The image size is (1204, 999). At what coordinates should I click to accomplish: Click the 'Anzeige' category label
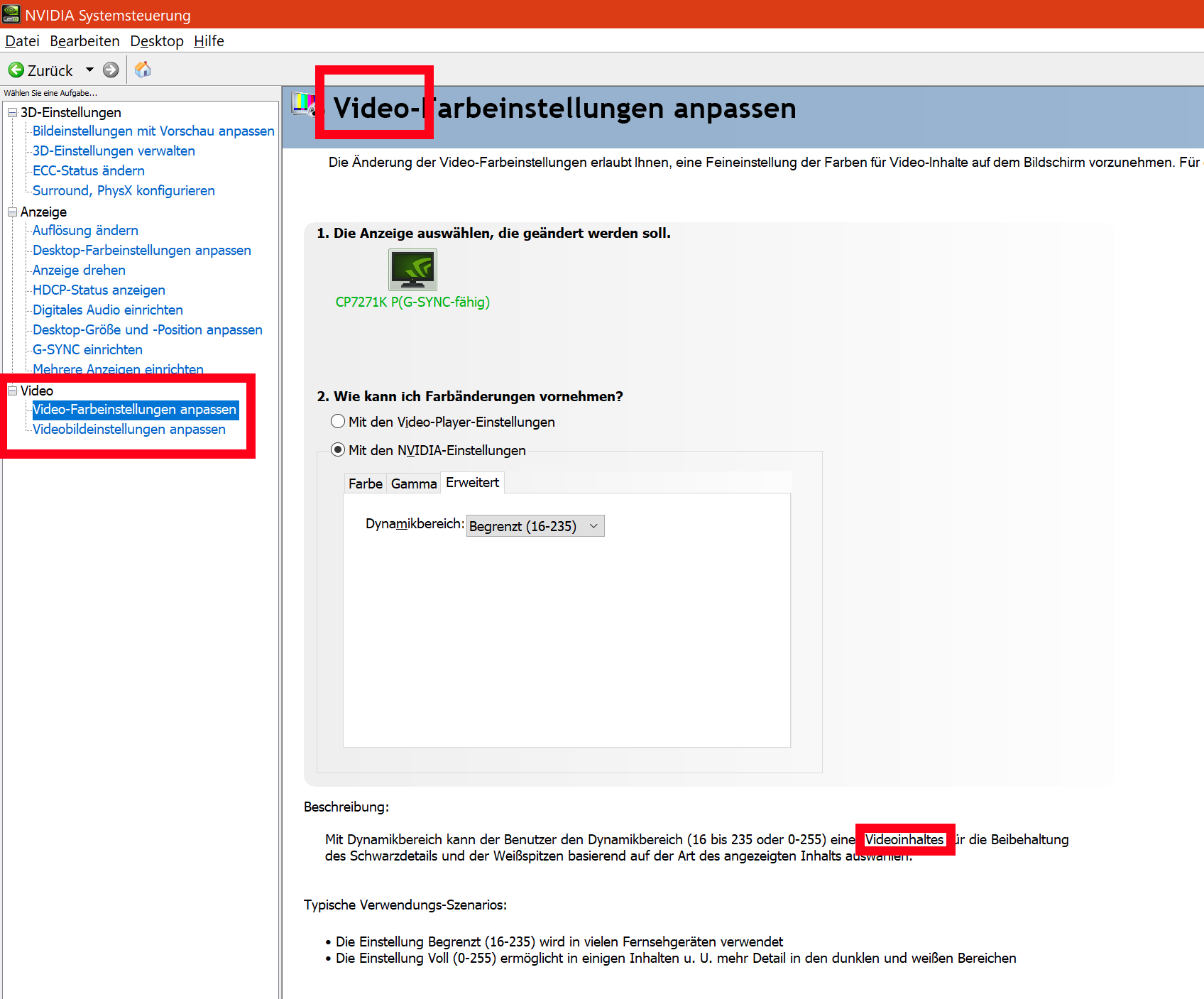[x=43, y=212]
